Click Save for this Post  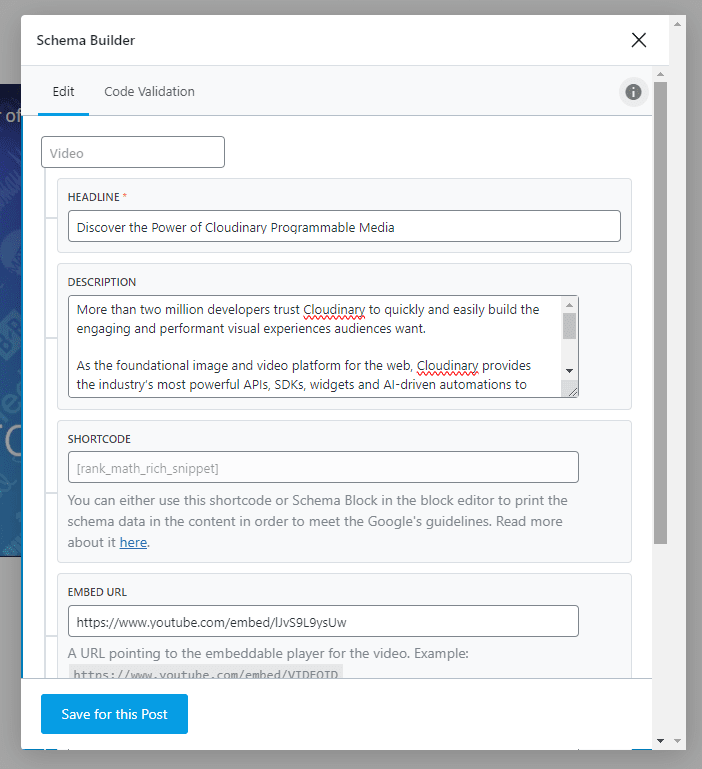click(114, 714)
